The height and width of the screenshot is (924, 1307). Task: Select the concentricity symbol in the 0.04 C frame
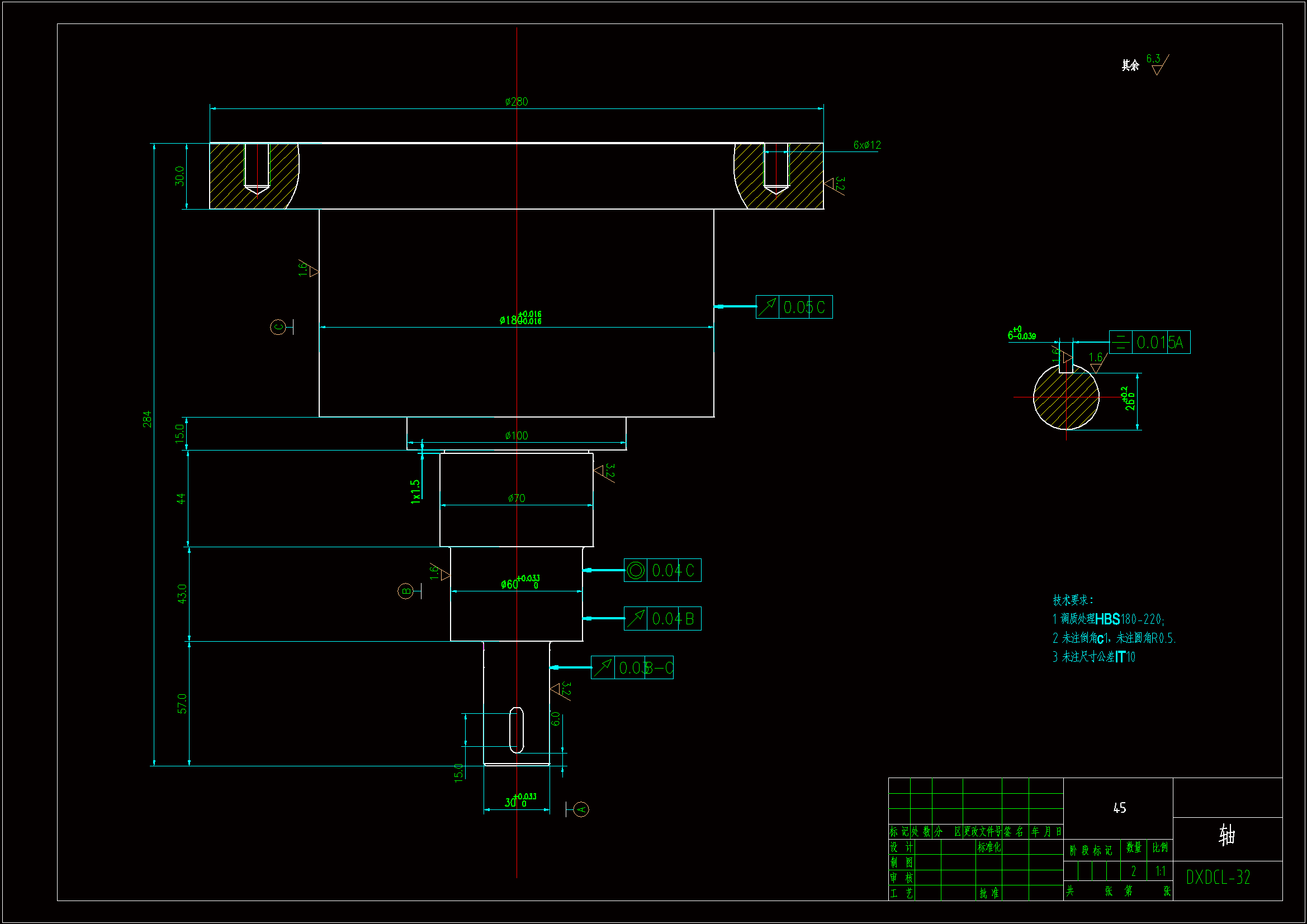coord(635,571)
